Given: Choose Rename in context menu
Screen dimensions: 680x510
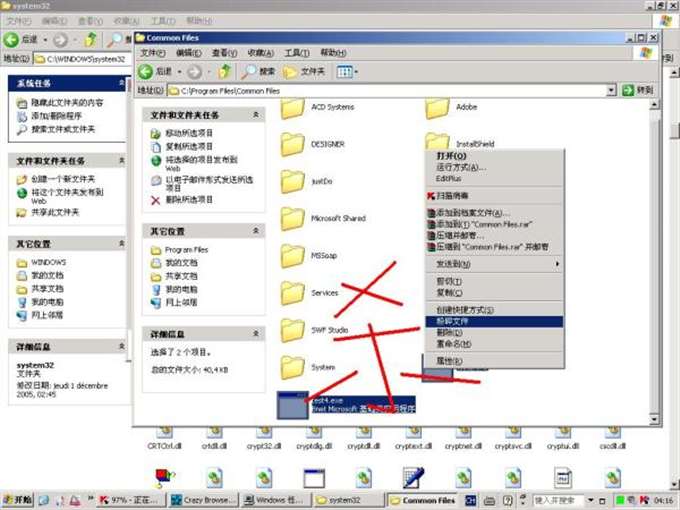Looking at the screenshot, I should (494, 344).
